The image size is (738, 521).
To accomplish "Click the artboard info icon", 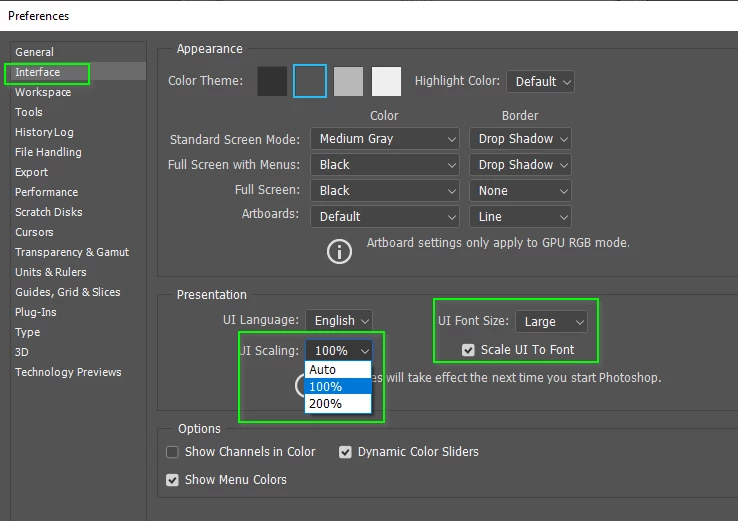I will click(339, 251).
